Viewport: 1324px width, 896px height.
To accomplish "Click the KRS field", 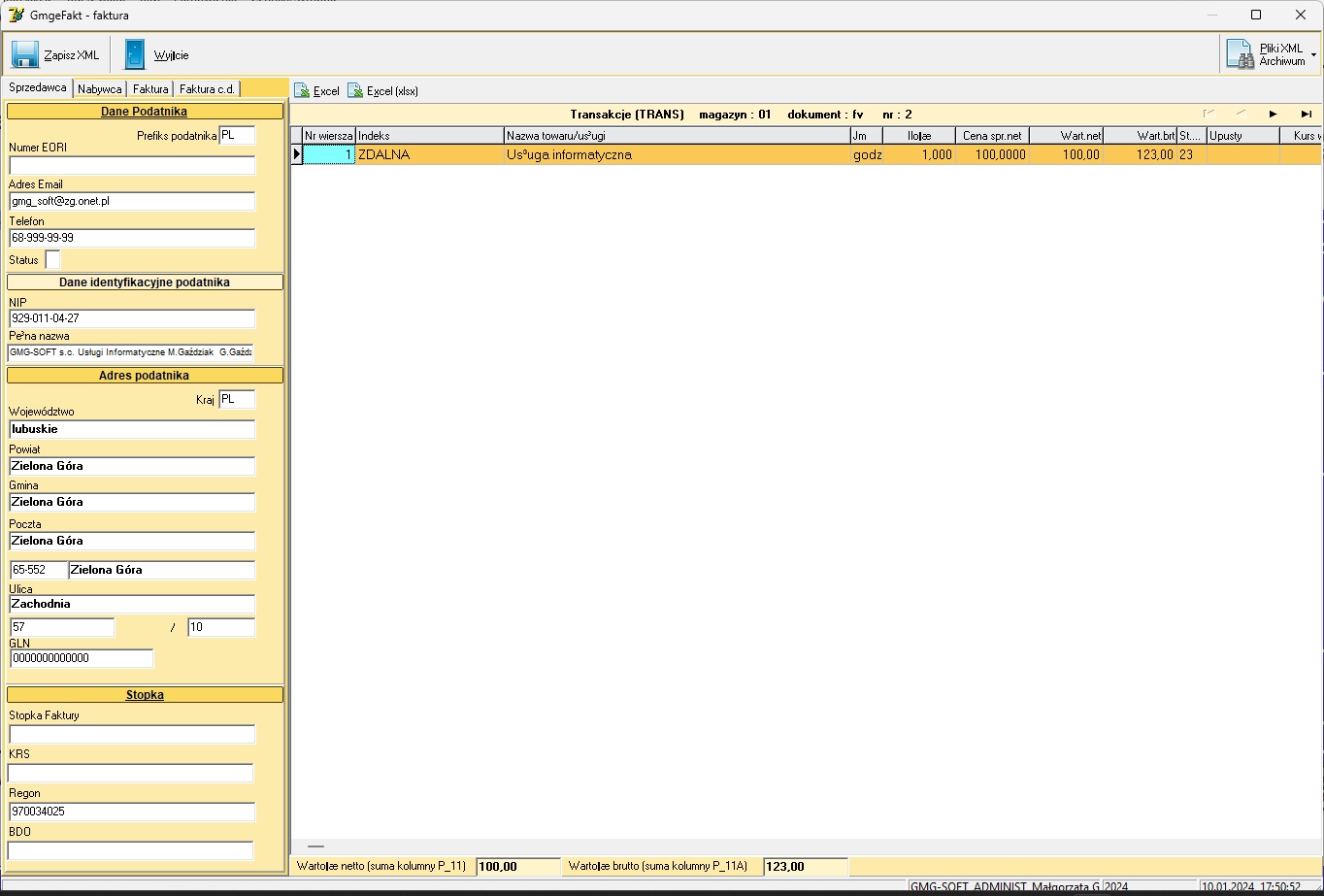I will pyautogui.click(x=131, y=773).
